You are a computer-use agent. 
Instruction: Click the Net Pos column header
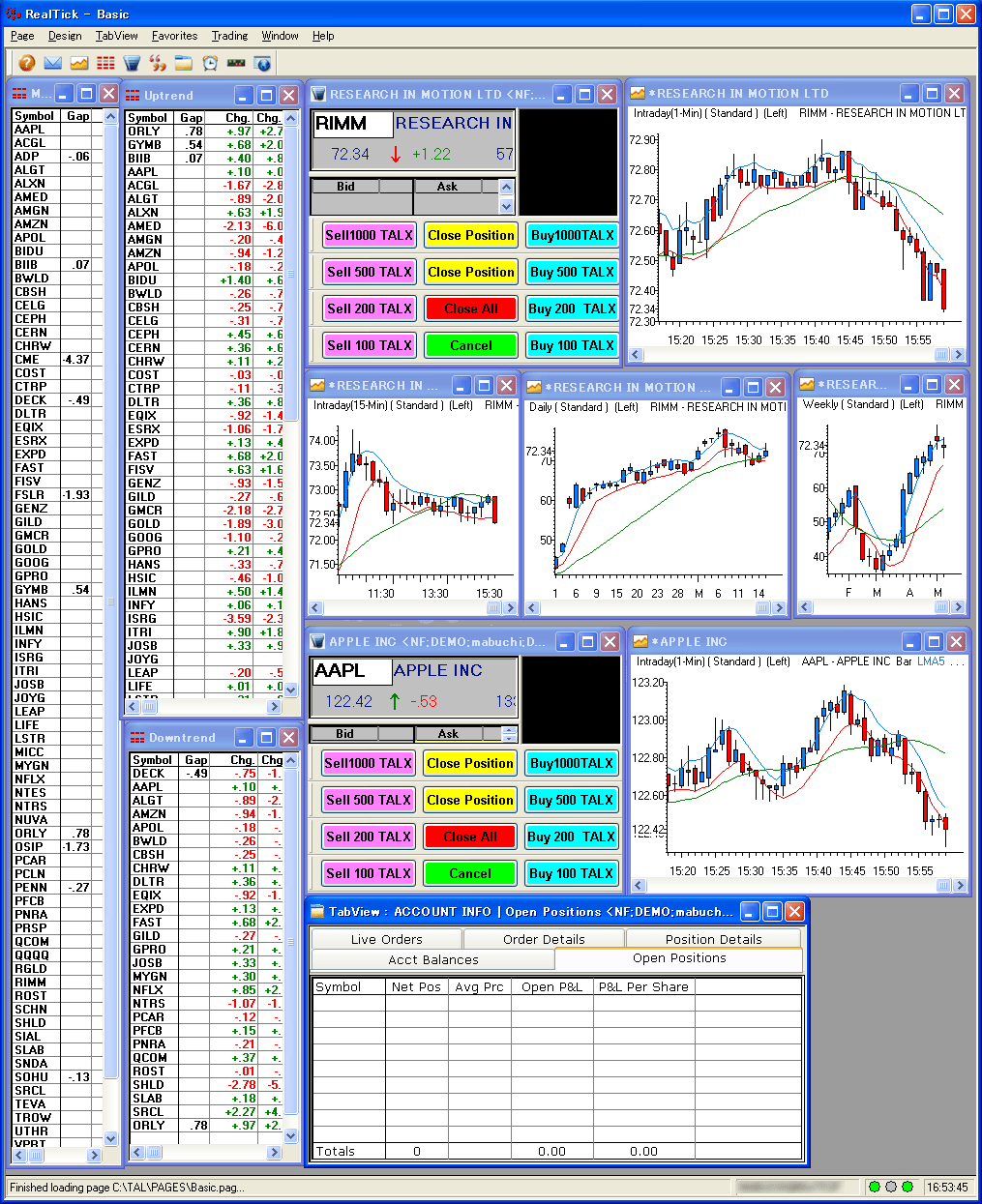pos(416,986)
